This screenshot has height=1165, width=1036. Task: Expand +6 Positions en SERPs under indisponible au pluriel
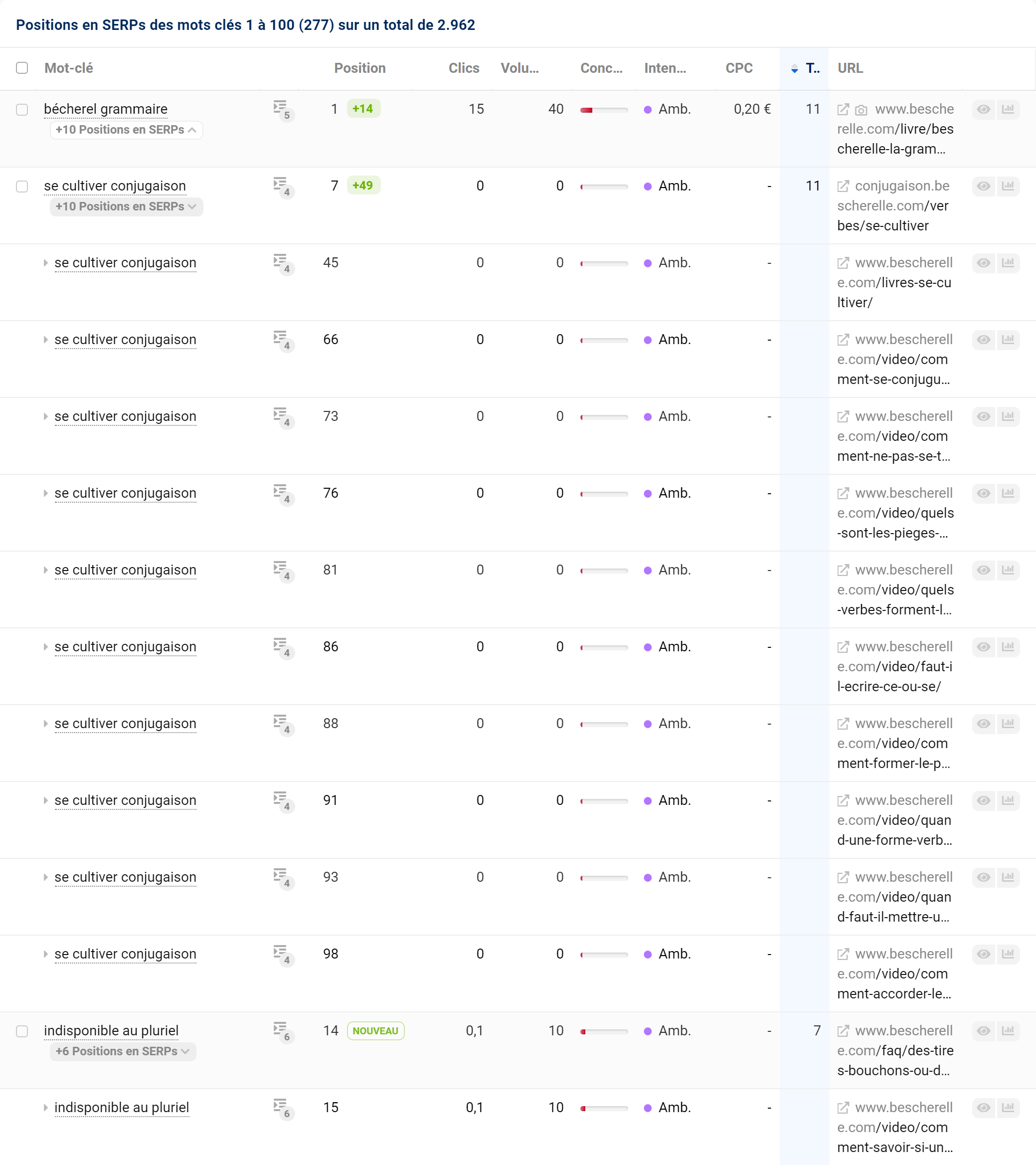tap(123, 1052)
